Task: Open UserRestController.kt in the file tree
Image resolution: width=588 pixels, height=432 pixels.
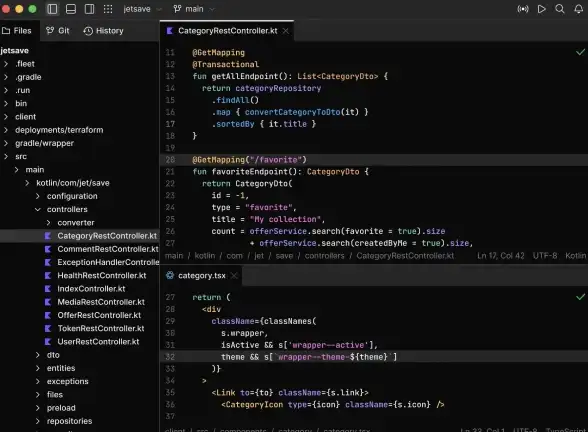Action: [98, 342]
